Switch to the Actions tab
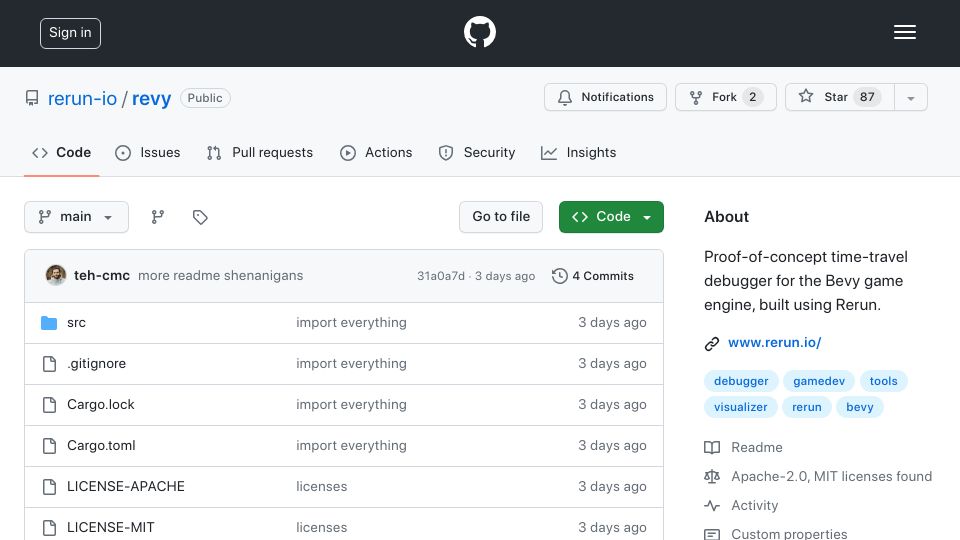The image size is (960, 540). pos(376,152)
